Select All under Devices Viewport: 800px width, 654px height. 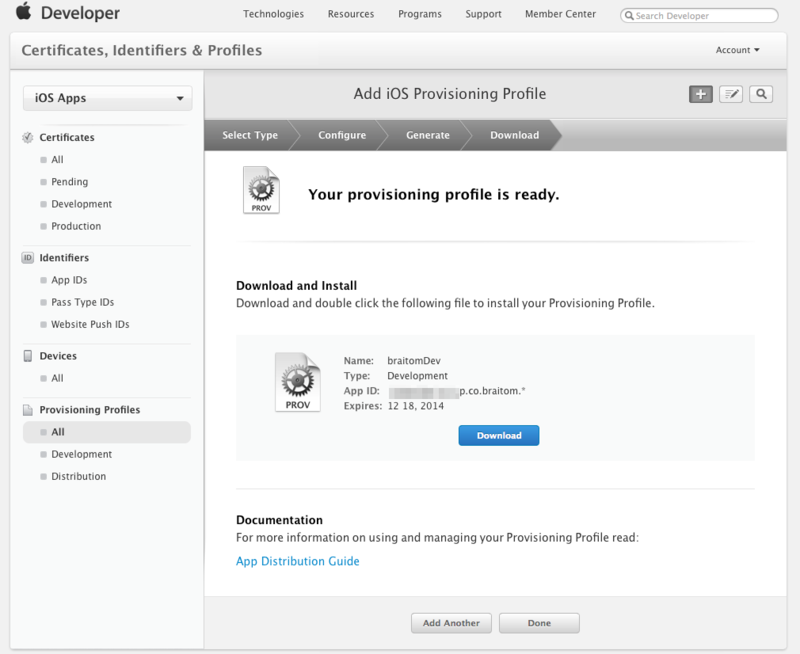click(x=57, y=378)
